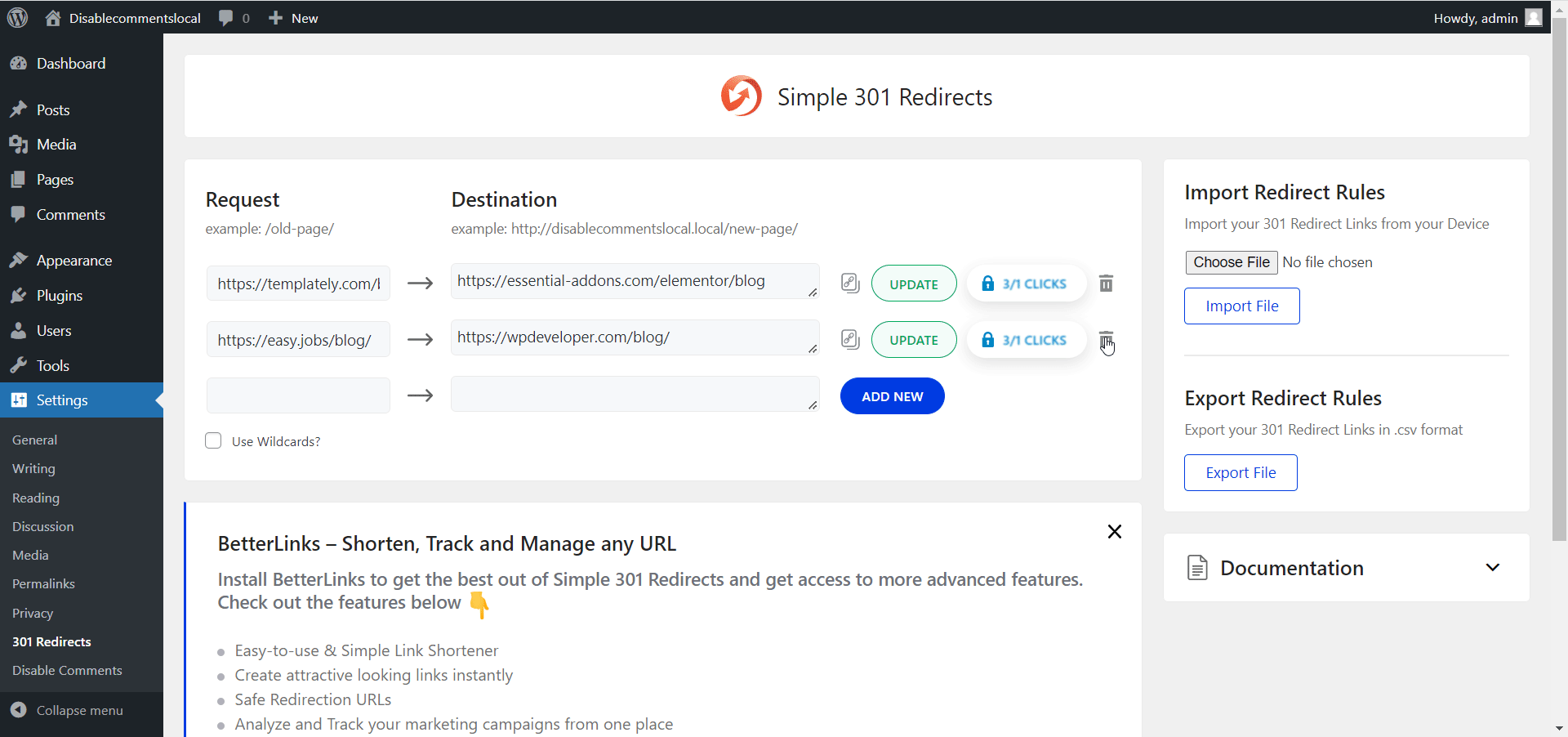The width and height of the screenshot is (1568, 737).
Task: View clicks for templately.com redirect
Action: click(1026, 284)
